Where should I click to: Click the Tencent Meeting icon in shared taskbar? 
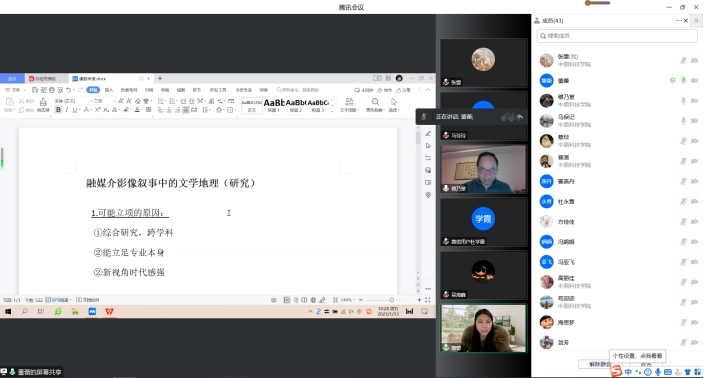tap(92, 312)
